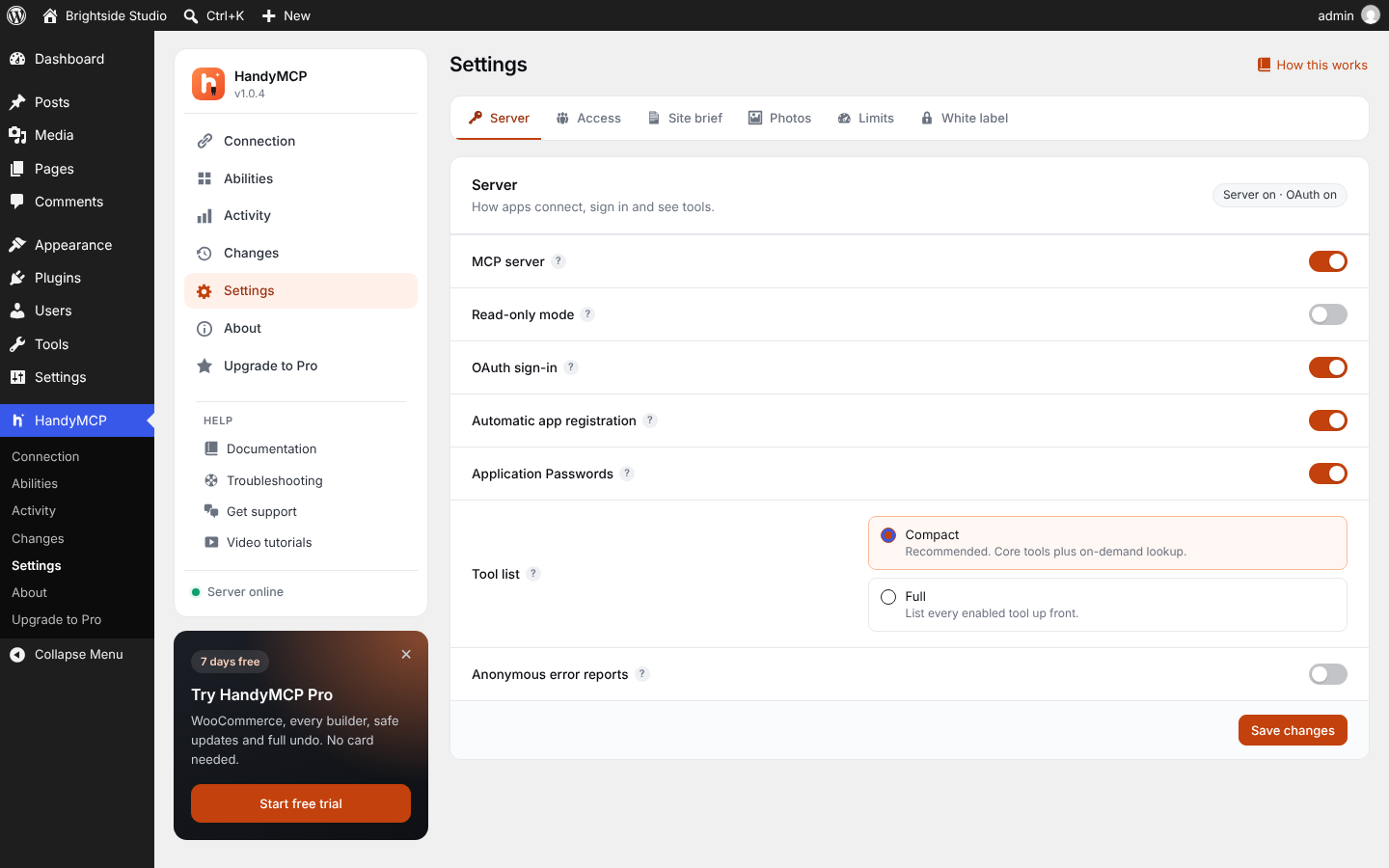
Task: Click the OAuth sign-in help question mark
Action: (571, 367)
